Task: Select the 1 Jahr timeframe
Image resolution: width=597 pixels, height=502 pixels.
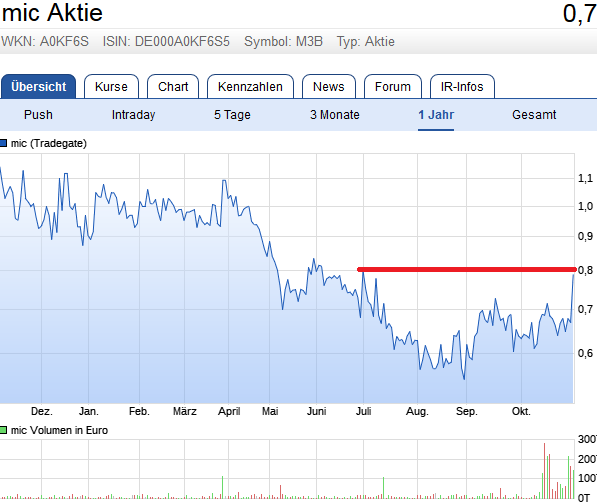Action: click(x=436, y=115)
